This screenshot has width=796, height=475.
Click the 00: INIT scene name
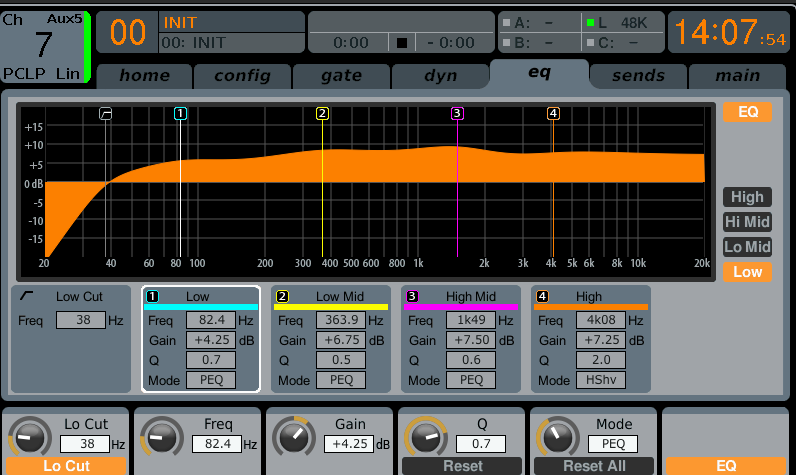tap(194, 43)
